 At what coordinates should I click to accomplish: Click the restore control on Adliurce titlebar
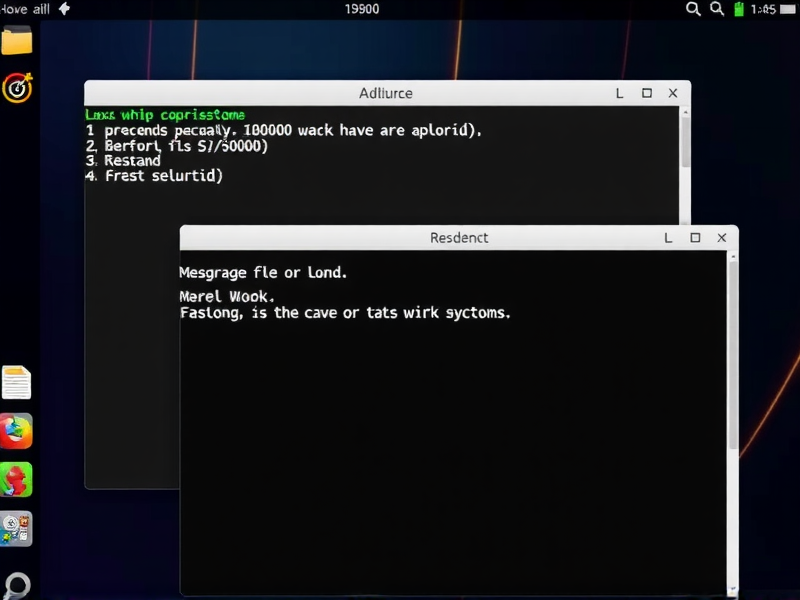coord(645,92)
